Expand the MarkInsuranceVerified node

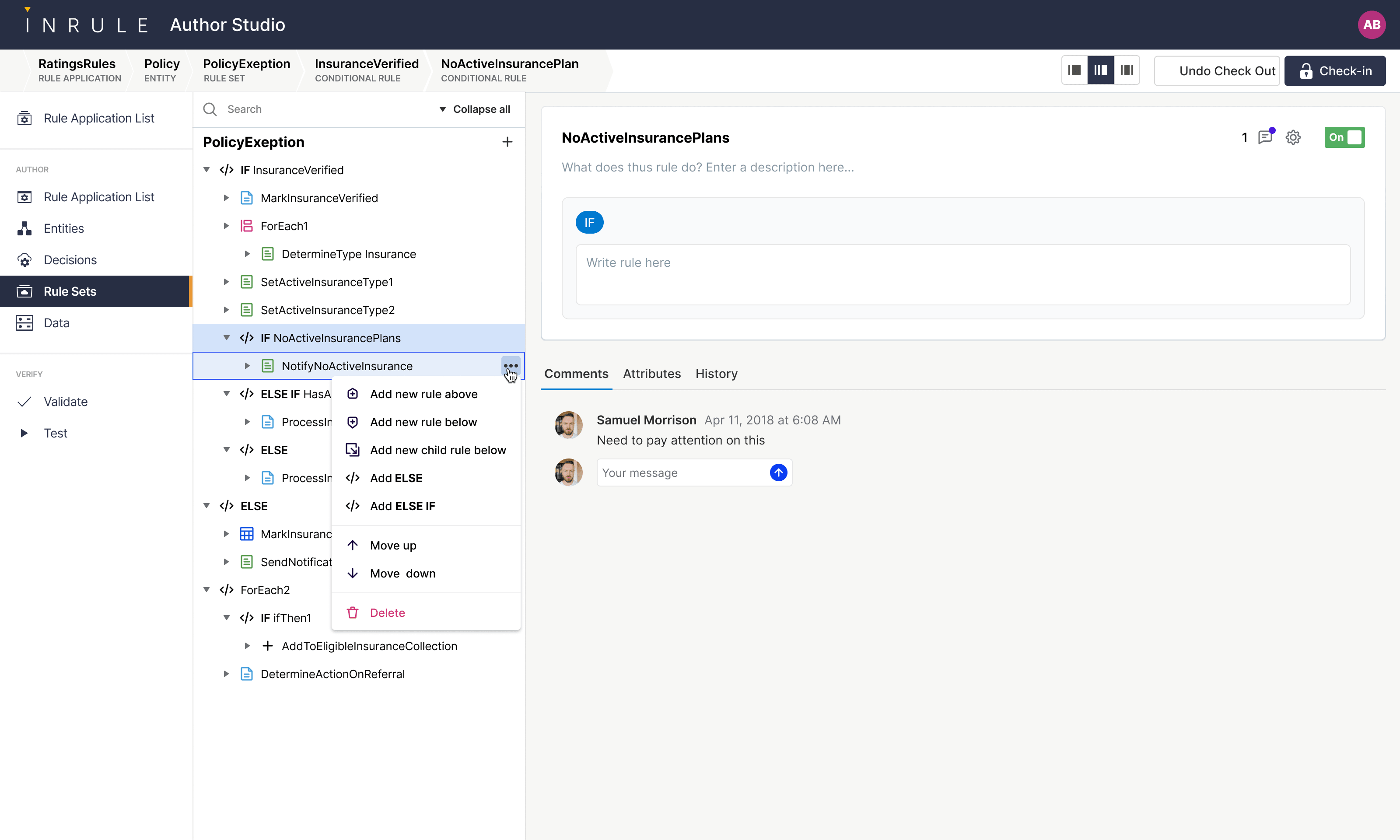[226, 198]
